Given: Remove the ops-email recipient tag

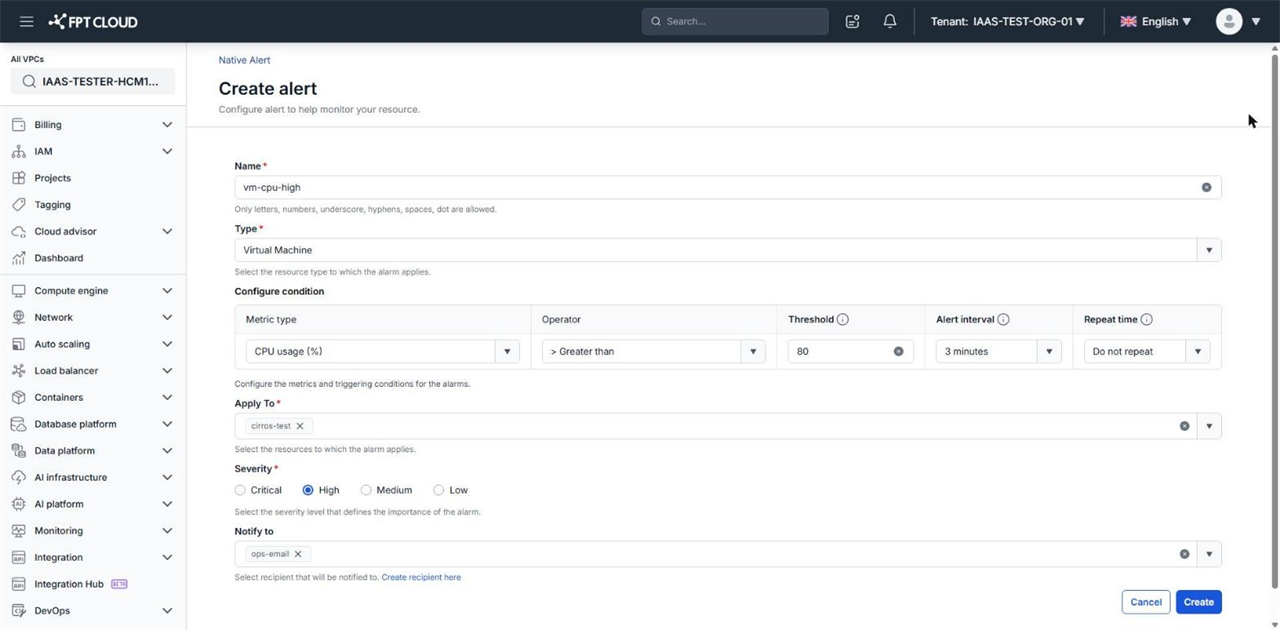Looking at the screenshot, I should [298, 554].
